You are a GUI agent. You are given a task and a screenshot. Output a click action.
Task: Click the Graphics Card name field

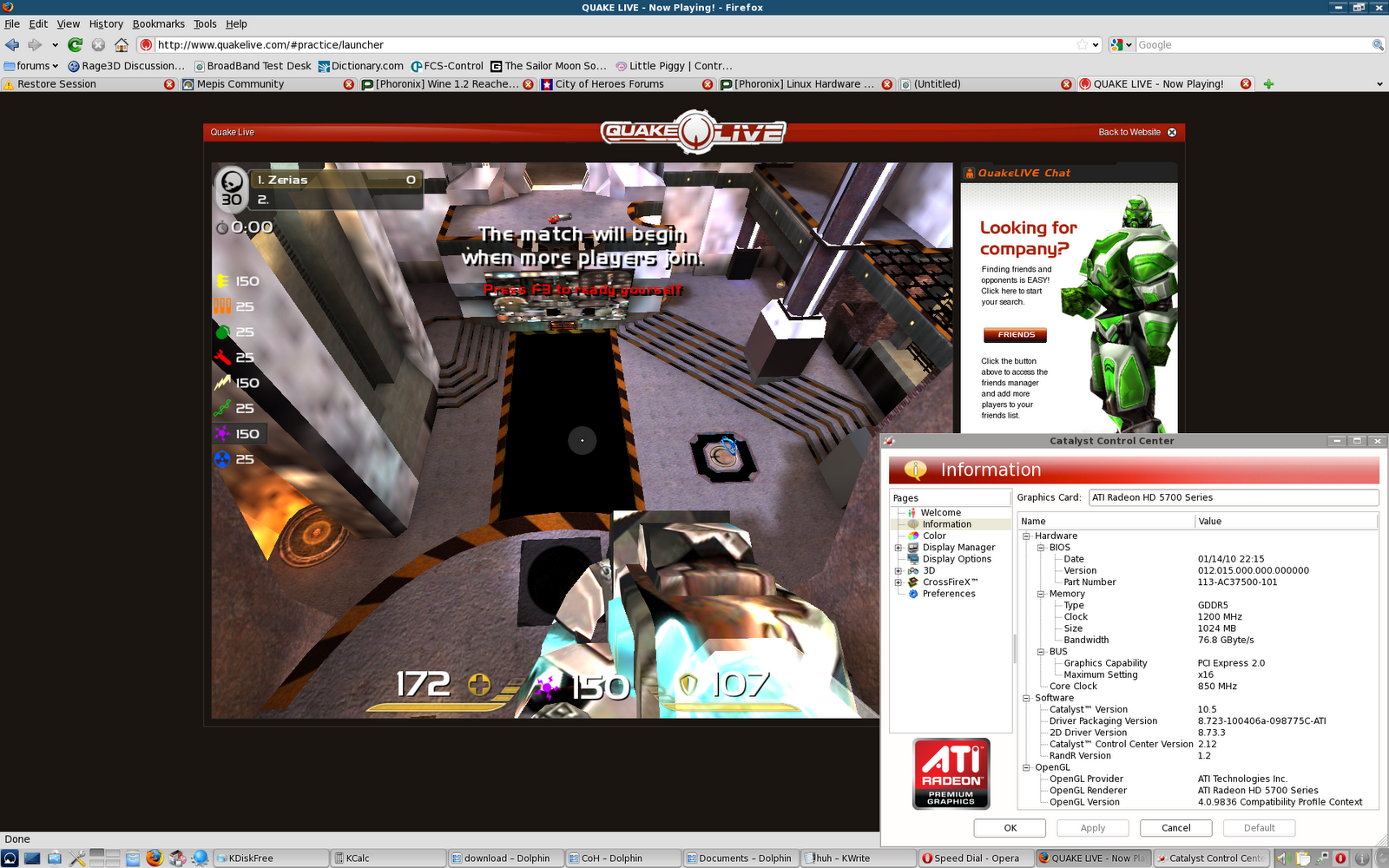coord(1234,497)
